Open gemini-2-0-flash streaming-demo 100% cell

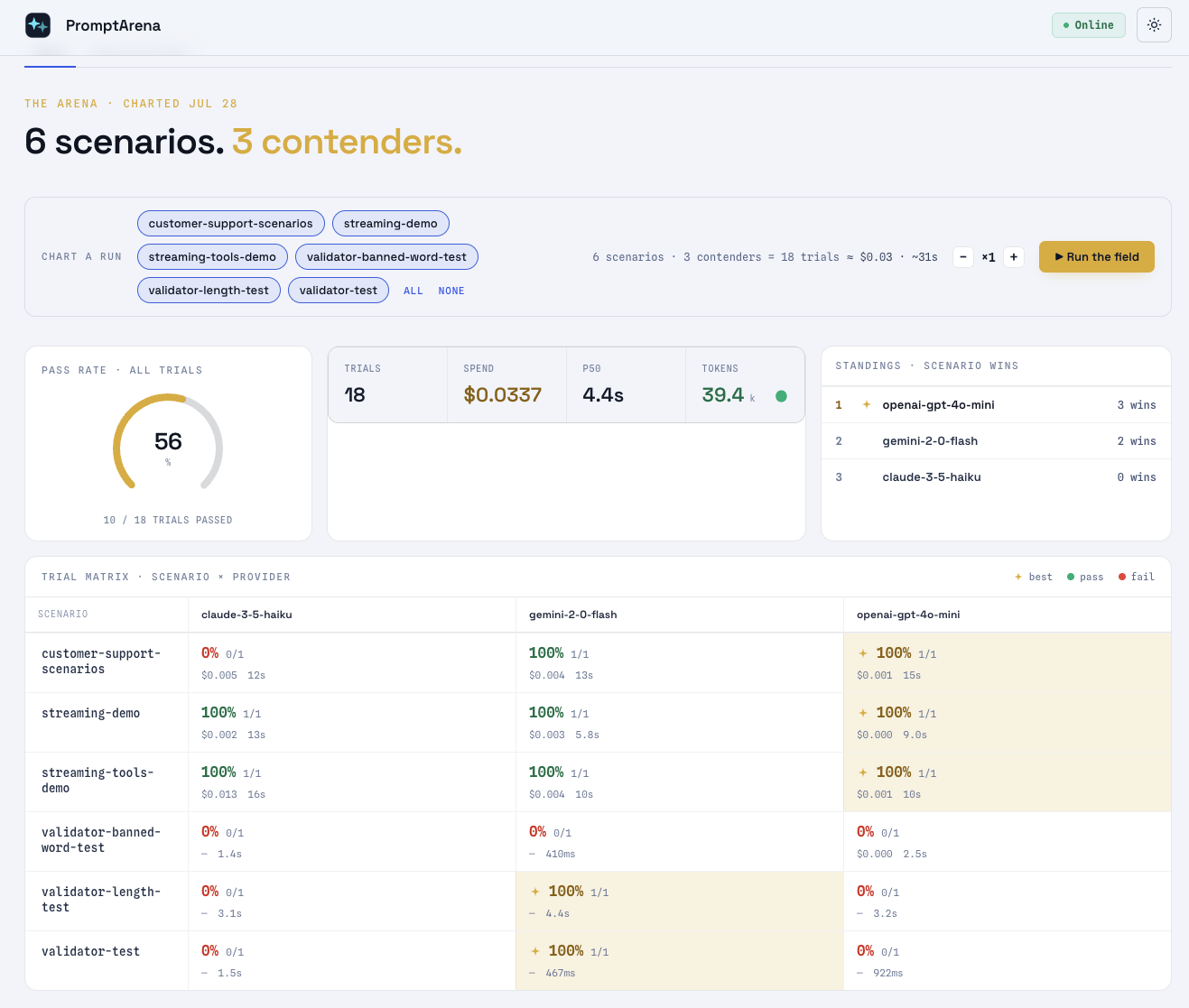680,723
